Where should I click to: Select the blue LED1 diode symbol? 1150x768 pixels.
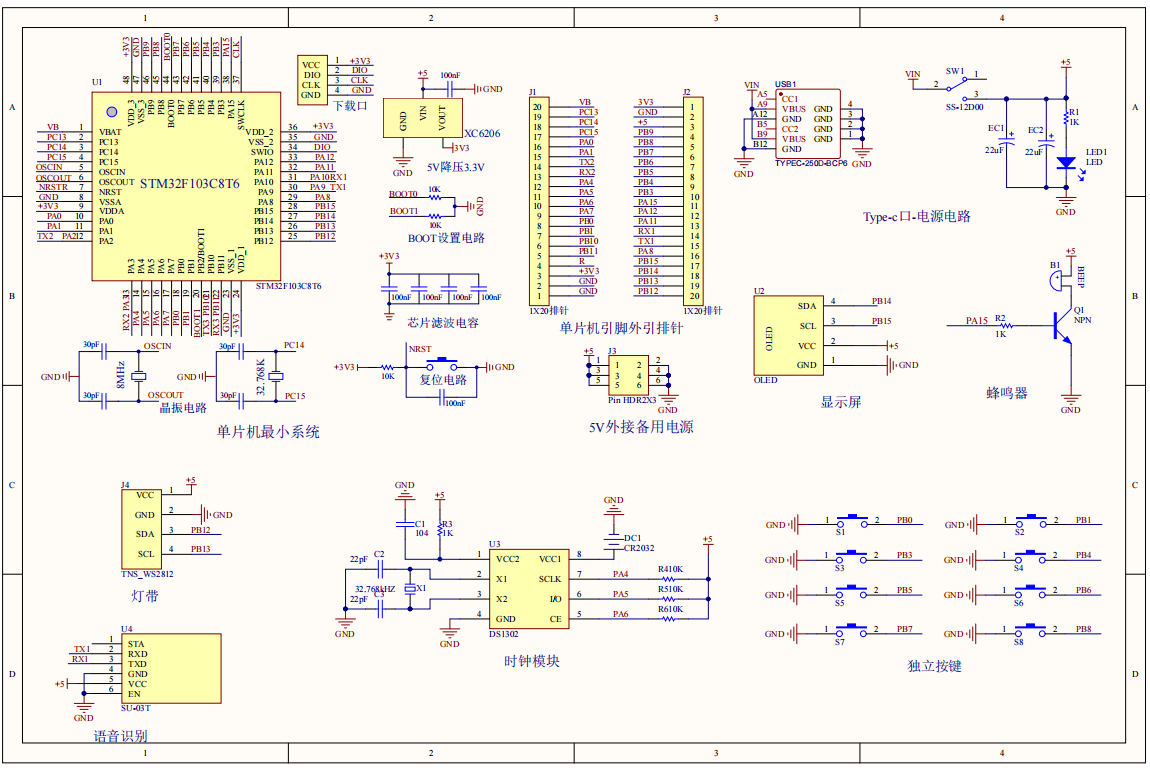[1066, 162]
